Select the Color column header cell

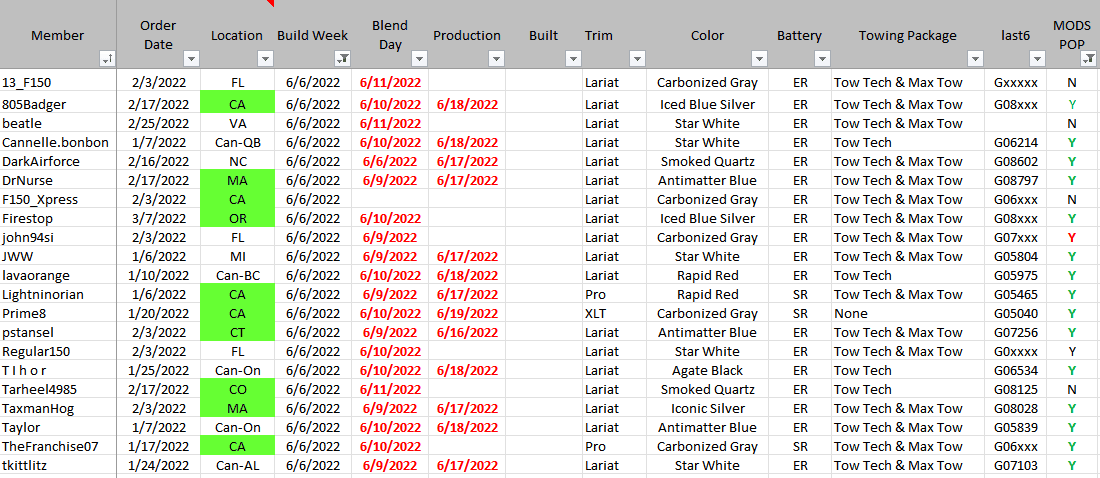(707, 36)
